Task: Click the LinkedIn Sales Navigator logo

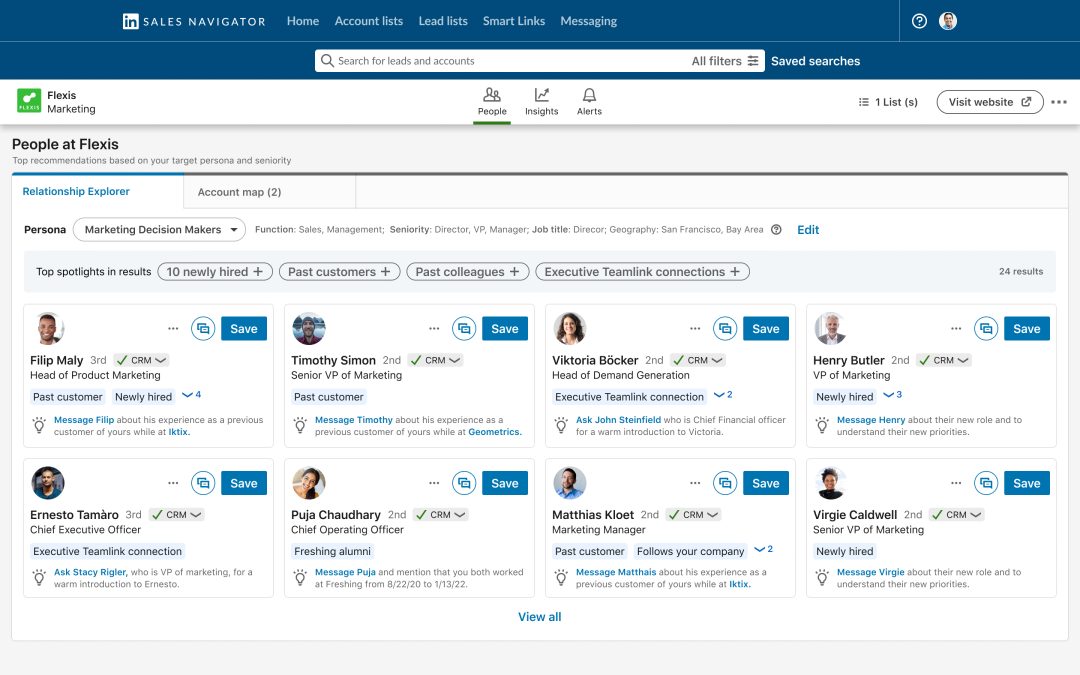Action: pos(194,21)
